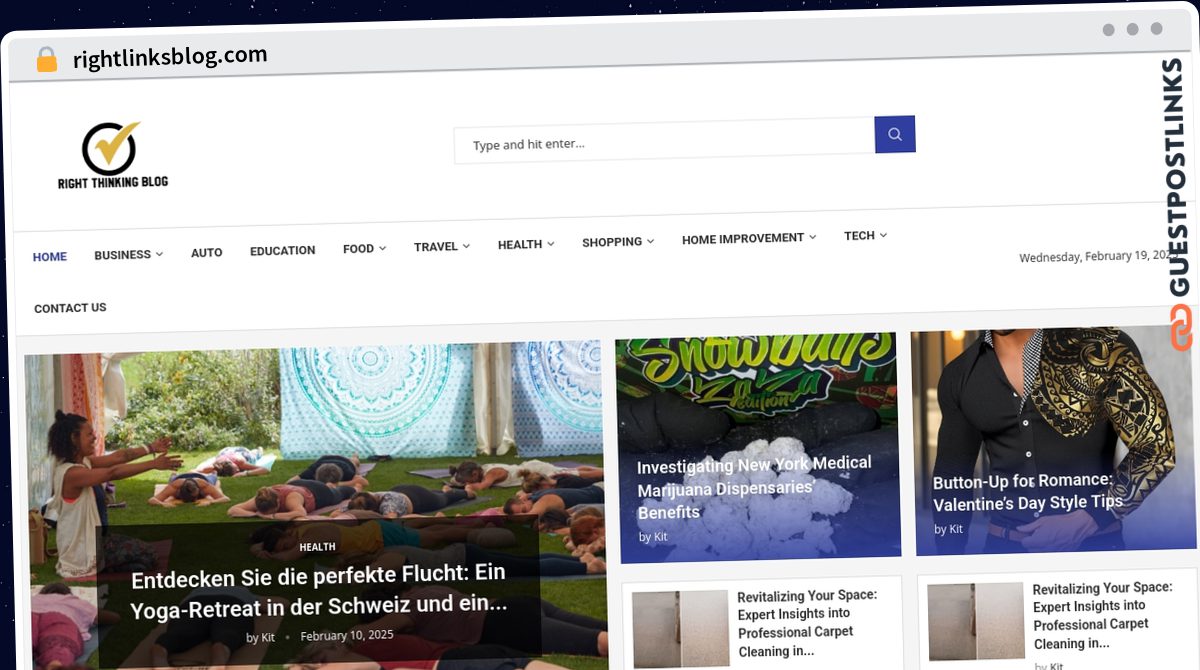Open New York Medical Marijuana Dispensaries article
This screenshot has width=1200, height=670.
pyautogui.click(x=754, y=488)
